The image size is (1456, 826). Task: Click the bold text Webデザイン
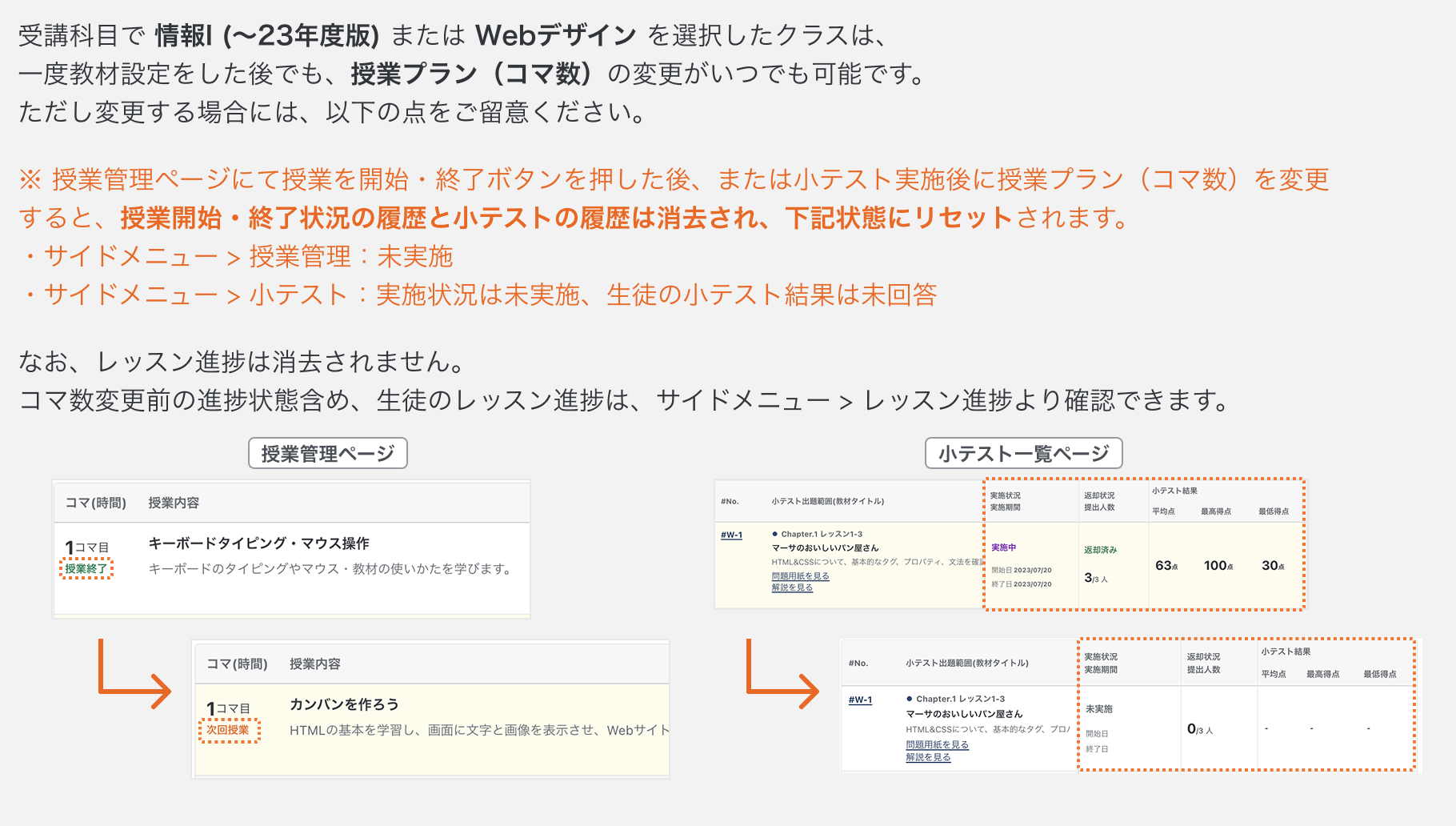(x=556, y=35)
